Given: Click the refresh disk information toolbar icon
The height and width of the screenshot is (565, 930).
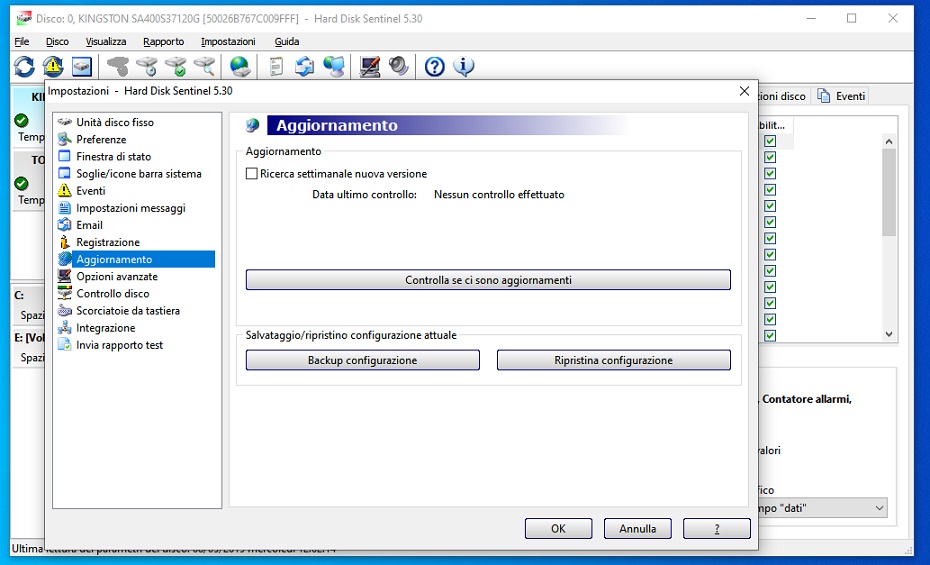Looking at the screenshot, I should click(24, 66).
